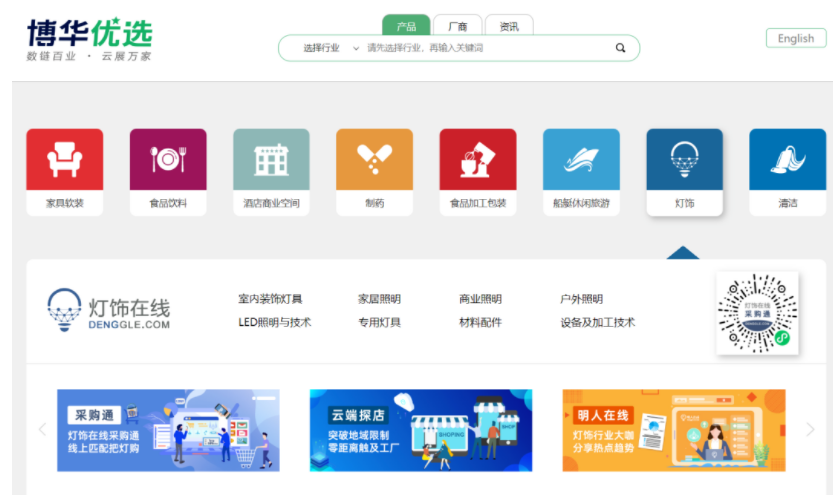Click the search magnifier icon
The height and width of the screenshot is (503, 833).
click(x=620, y=48)
